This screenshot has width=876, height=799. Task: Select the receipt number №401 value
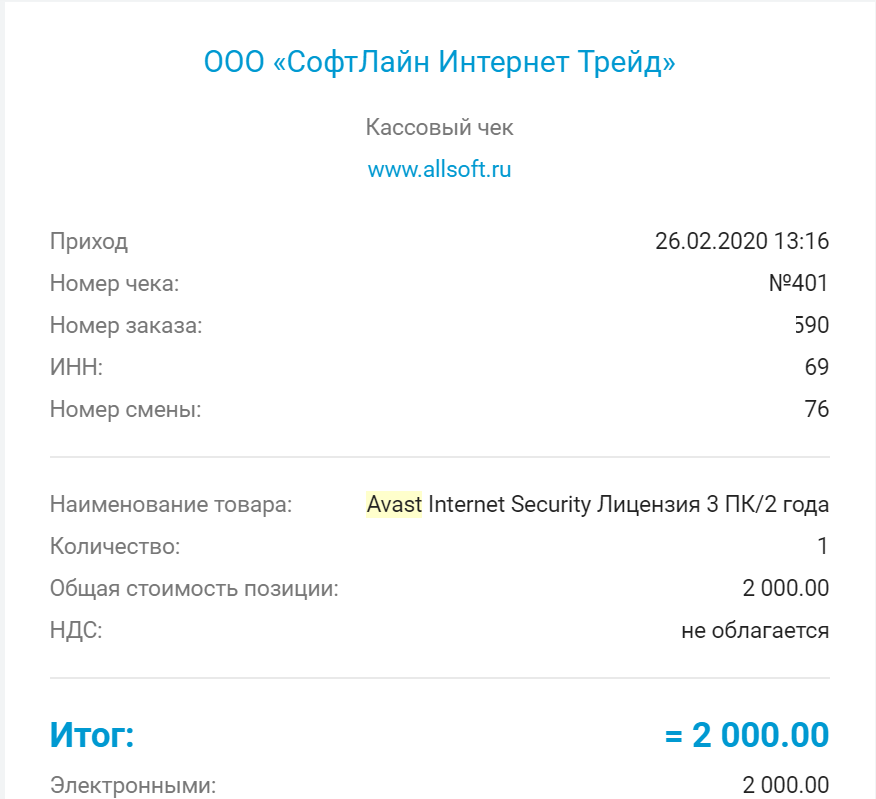tap(798, 283)
